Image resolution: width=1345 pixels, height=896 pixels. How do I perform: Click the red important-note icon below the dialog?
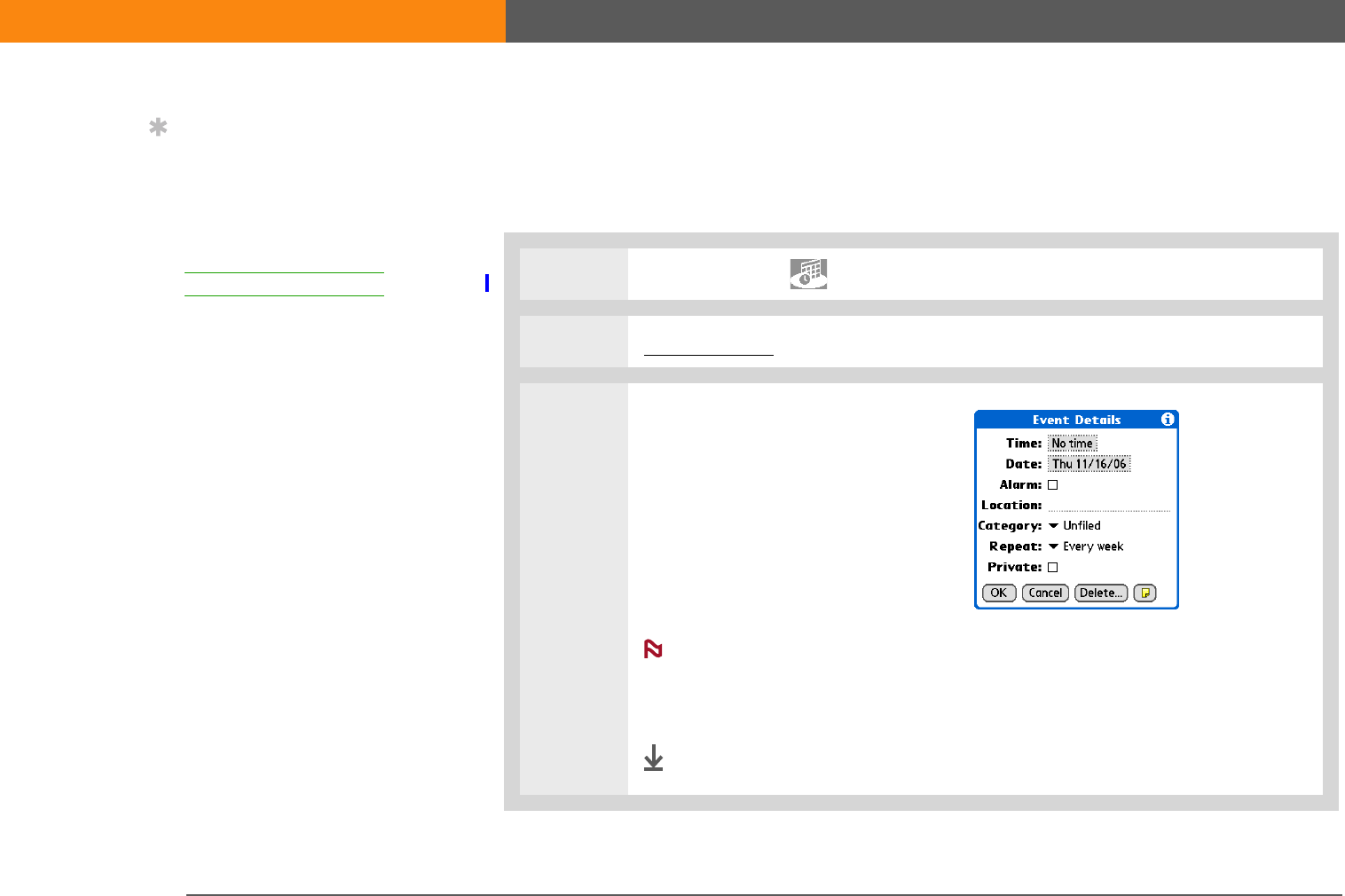(653, 649)
